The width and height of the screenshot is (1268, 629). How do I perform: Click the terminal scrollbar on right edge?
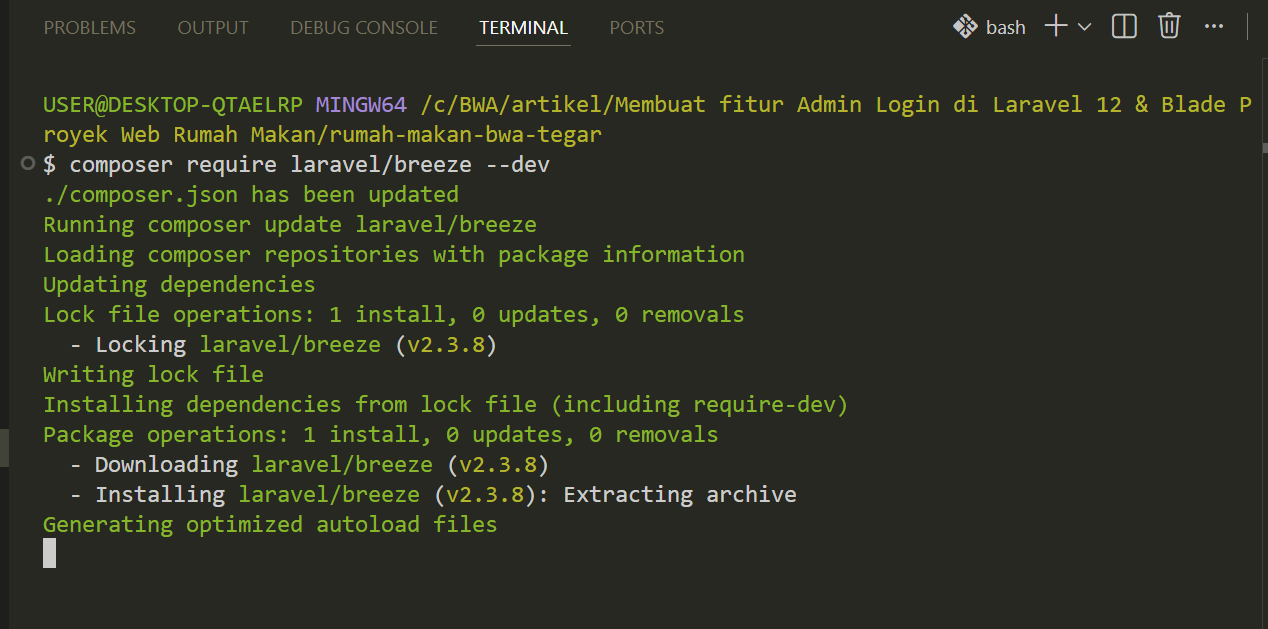click(x=1263, y=148)
